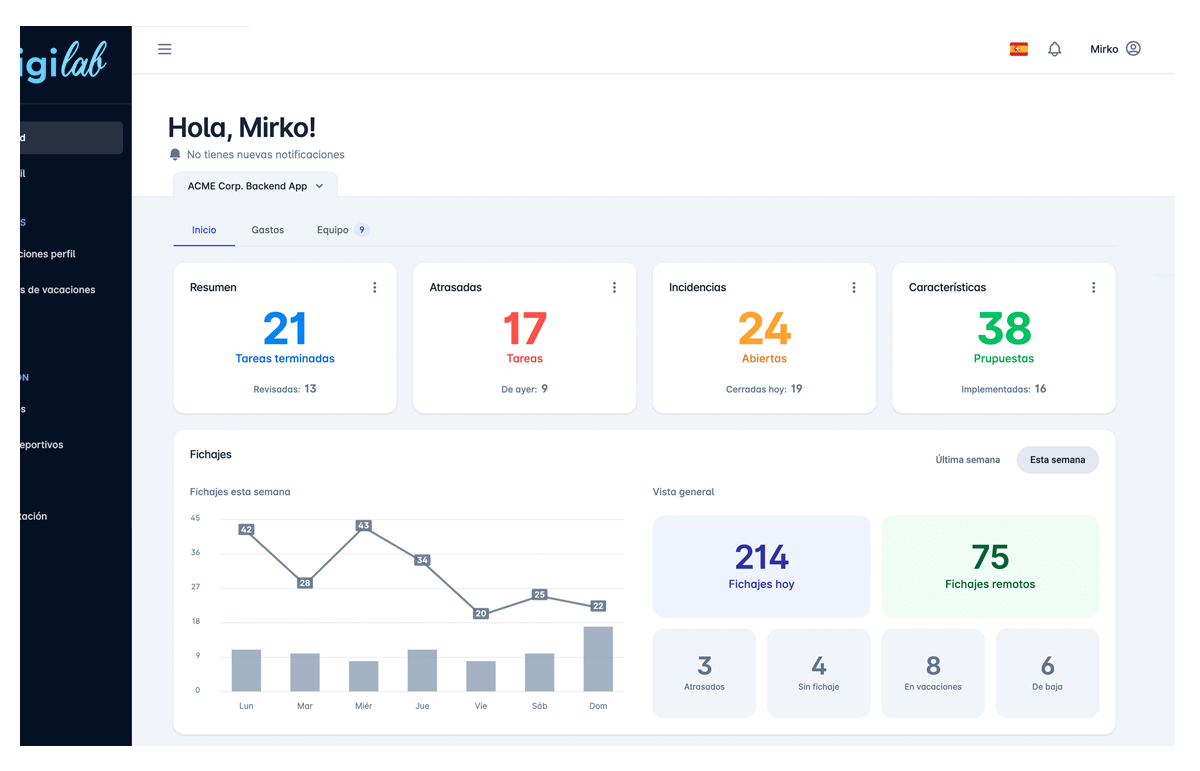Open the Incidencias card three-dot menu
The image size is (1200, 771).
(854, 288)
